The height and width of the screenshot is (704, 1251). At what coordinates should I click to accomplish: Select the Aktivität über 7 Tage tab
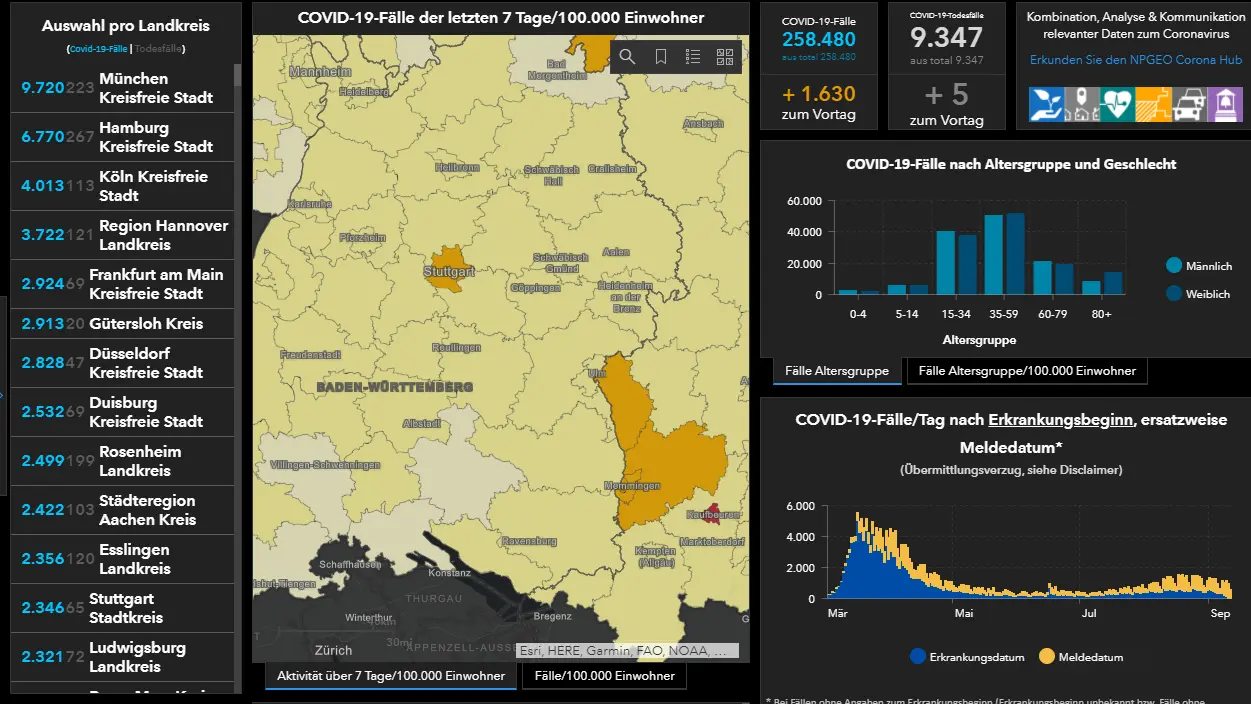[x=391, y=676]
